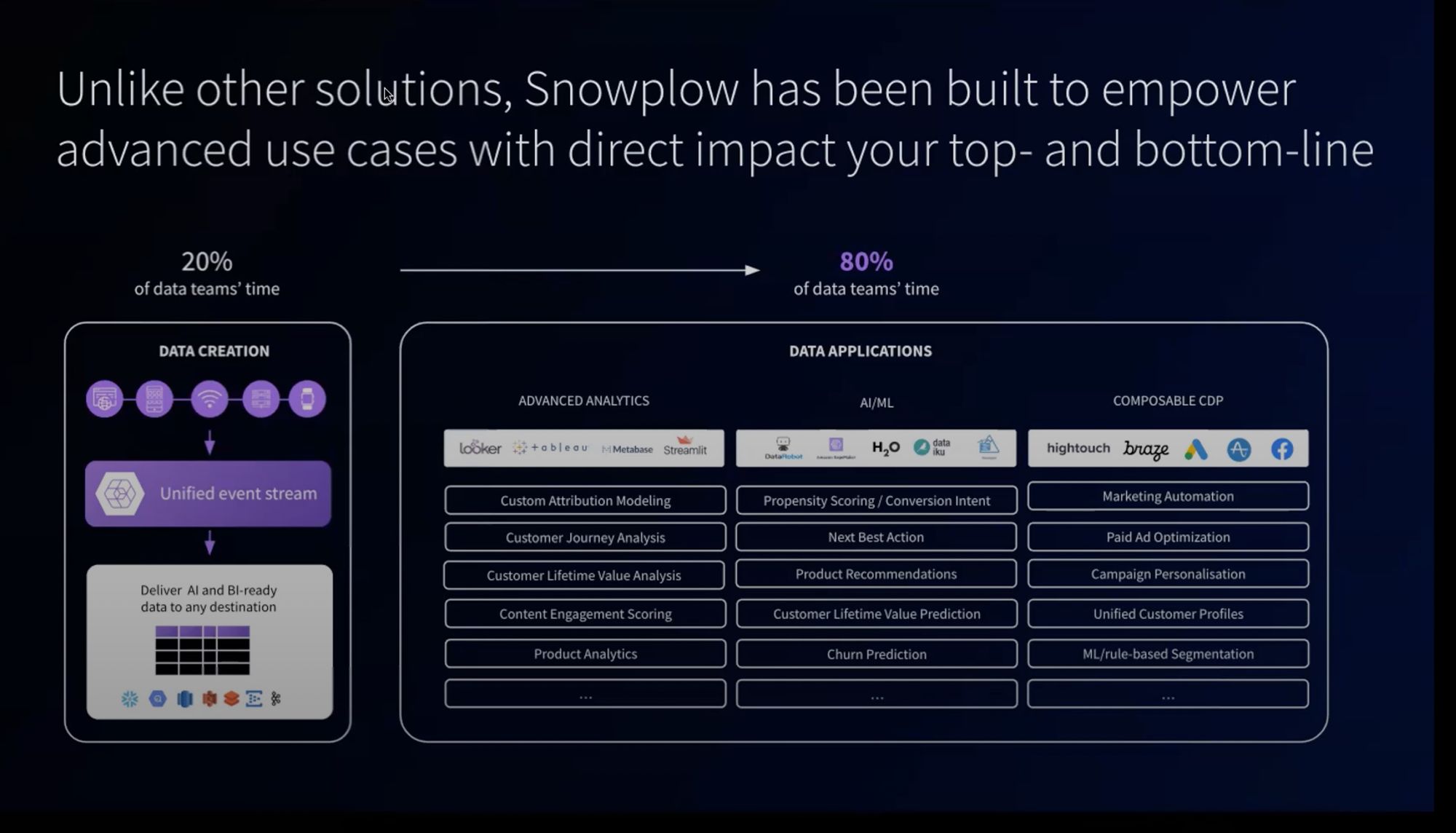This screenshot has width=1456, height=833.
Task: Select ML/rule-based Segmentation option
Action: pos(1167,654)
